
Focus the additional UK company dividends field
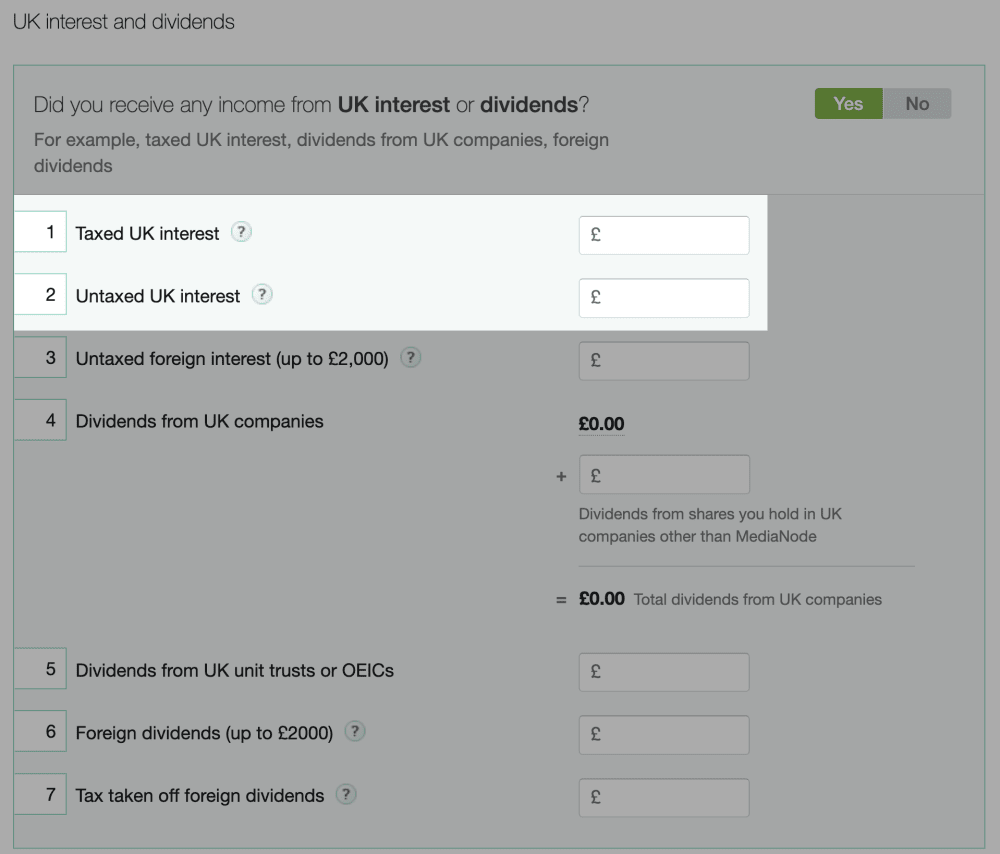[664, 475]
